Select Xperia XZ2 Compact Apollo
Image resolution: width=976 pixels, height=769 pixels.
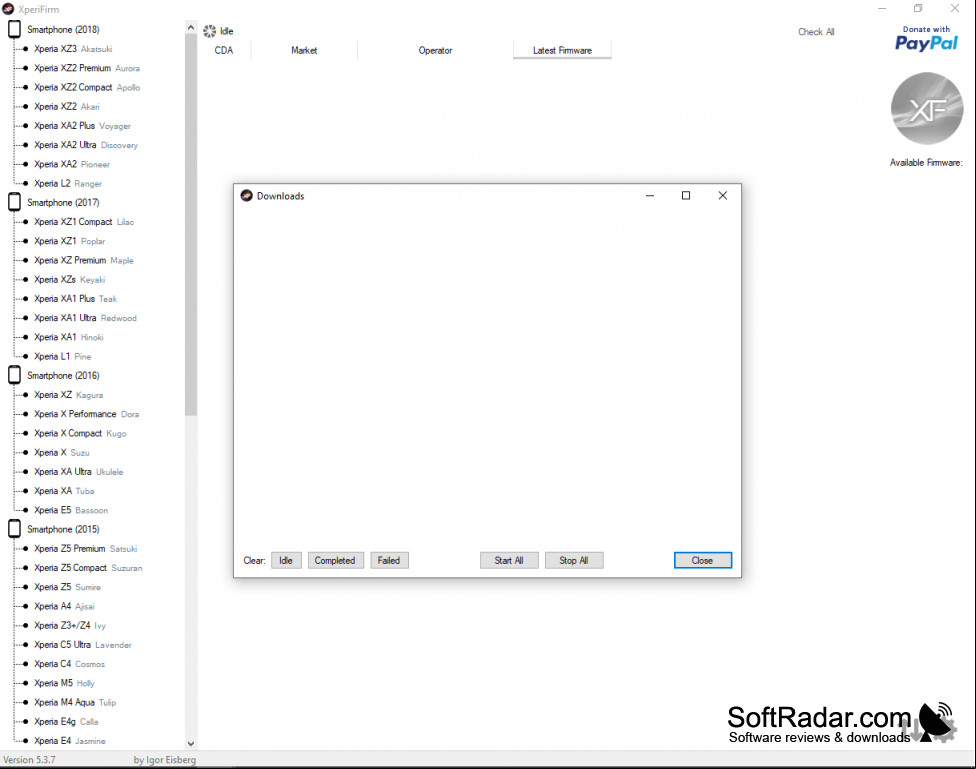(x=87, y=87)
